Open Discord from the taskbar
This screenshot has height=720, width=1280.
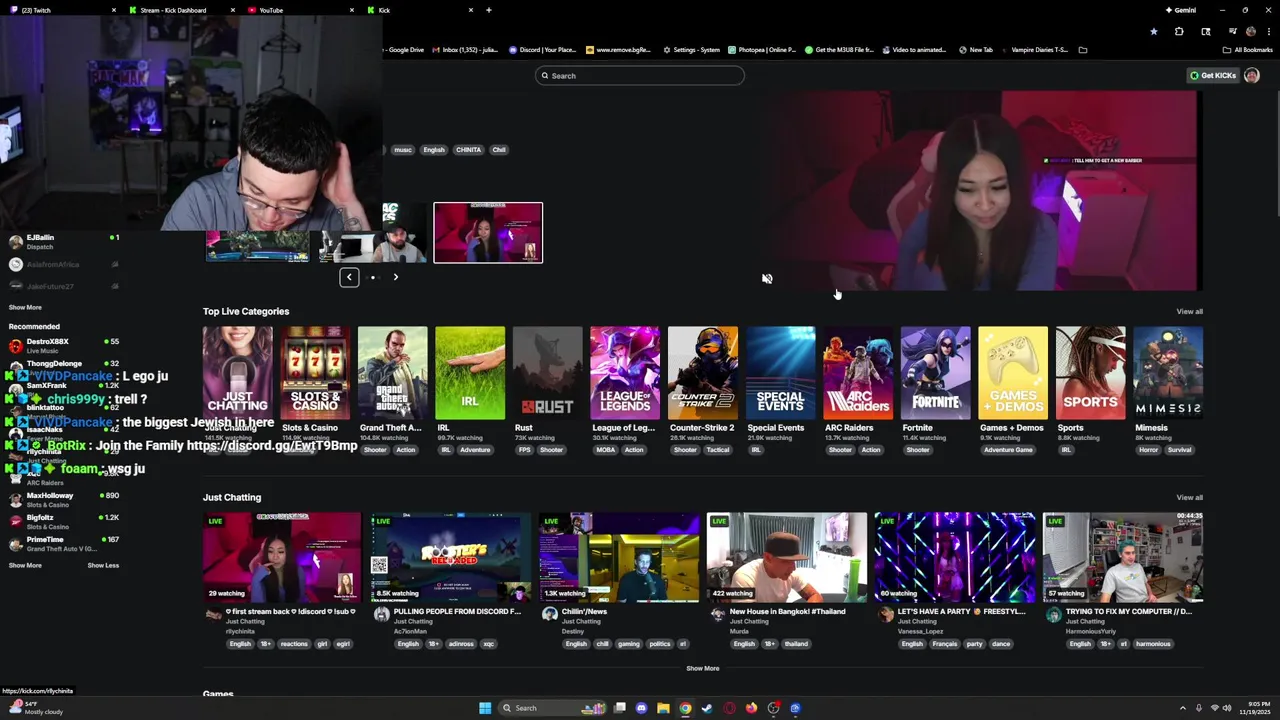(x=641, y=708)
